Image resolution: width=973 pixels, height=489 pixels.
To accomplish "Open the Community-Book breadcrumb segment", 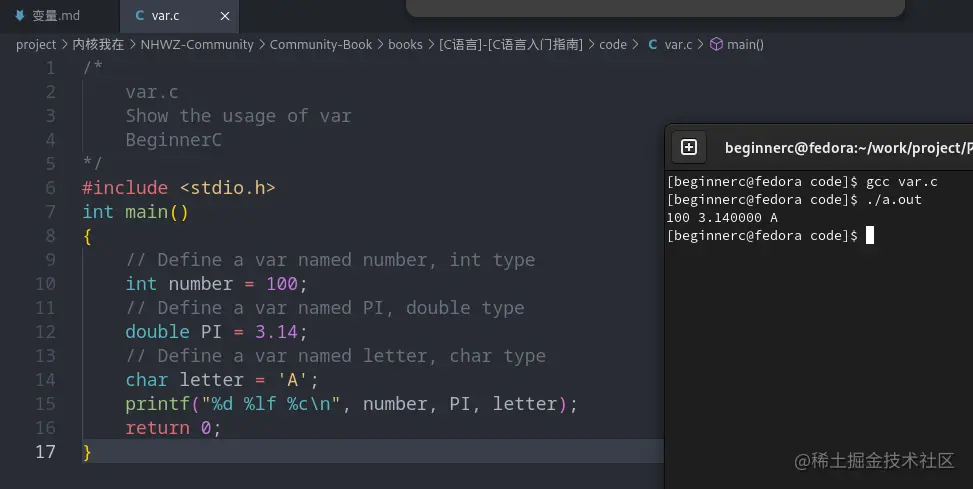I will (321, 45).
